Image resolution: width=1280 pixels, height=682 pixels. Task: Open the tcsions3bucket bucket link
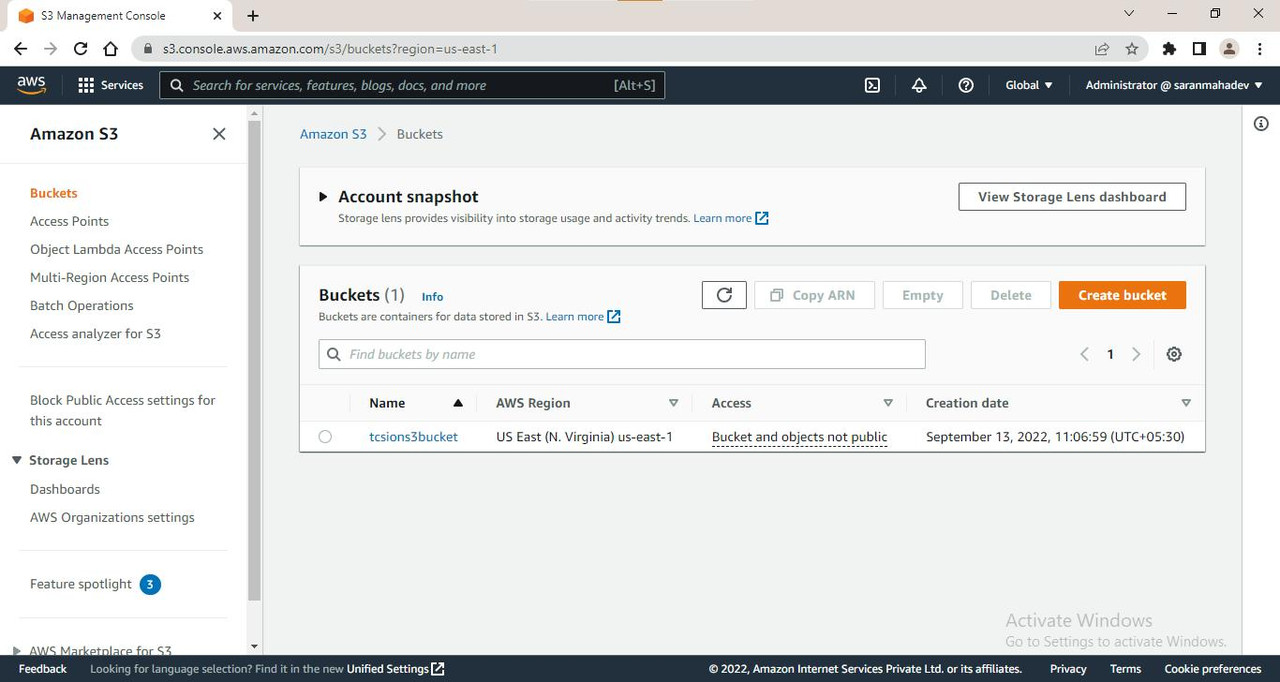pos(413,436)
